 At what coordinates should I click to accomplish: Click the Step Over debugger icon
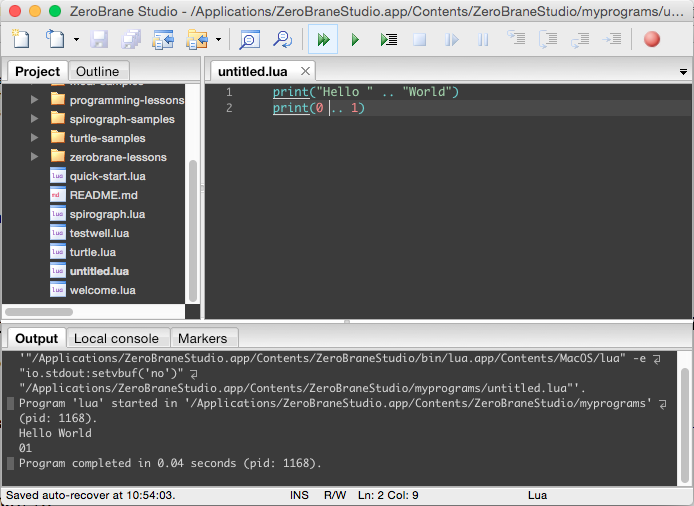point(548,39)
